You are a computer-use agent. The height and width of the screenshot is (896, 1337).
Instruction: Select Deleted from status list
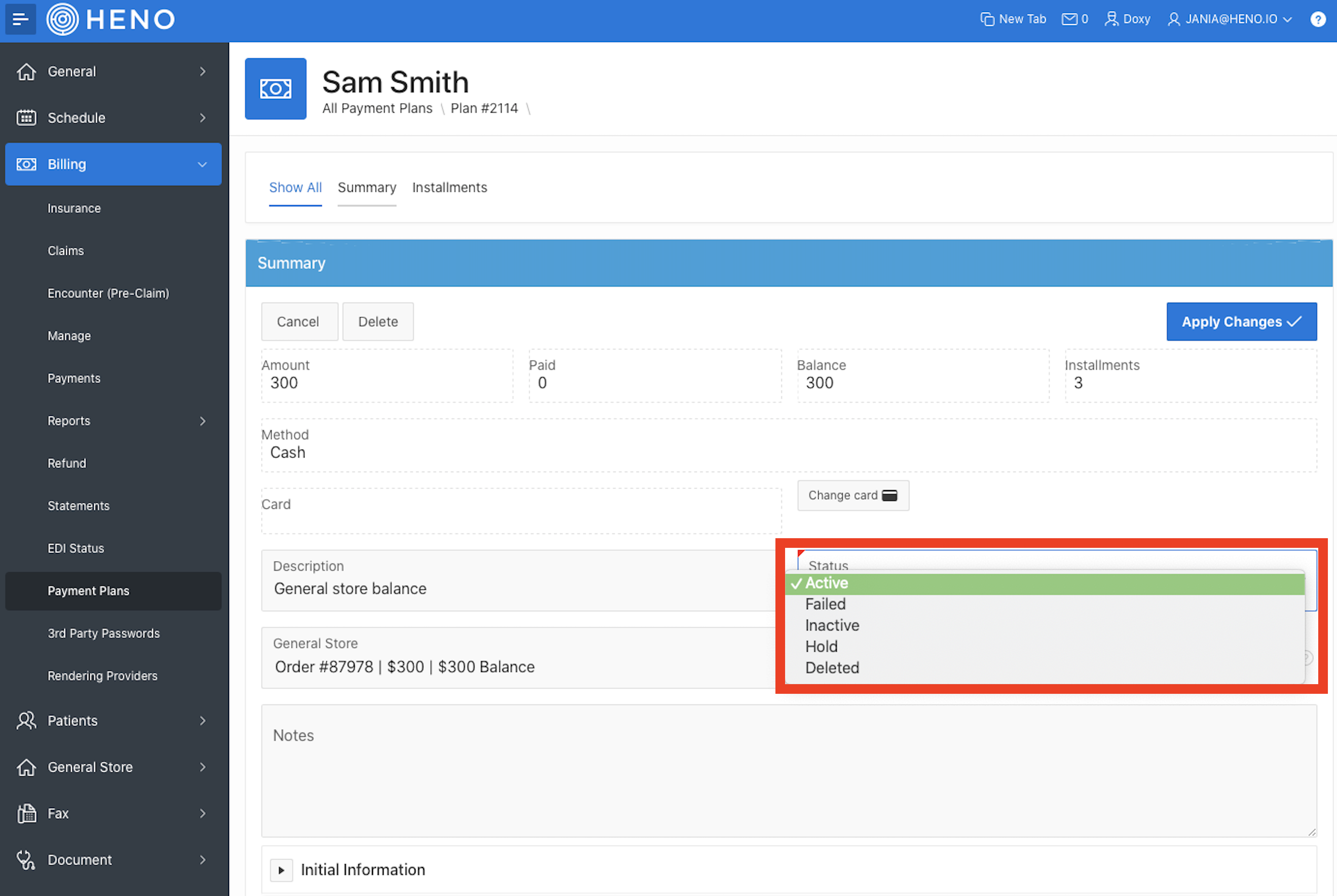click(x=832, y=667)
